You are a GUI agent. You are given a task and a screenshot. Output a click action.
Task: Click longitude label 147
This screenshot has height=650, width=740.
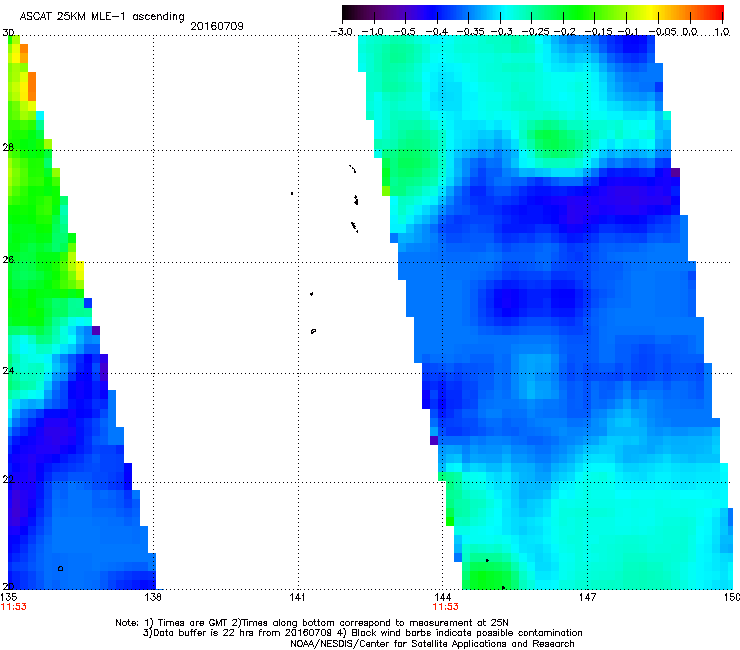[587, 597]
